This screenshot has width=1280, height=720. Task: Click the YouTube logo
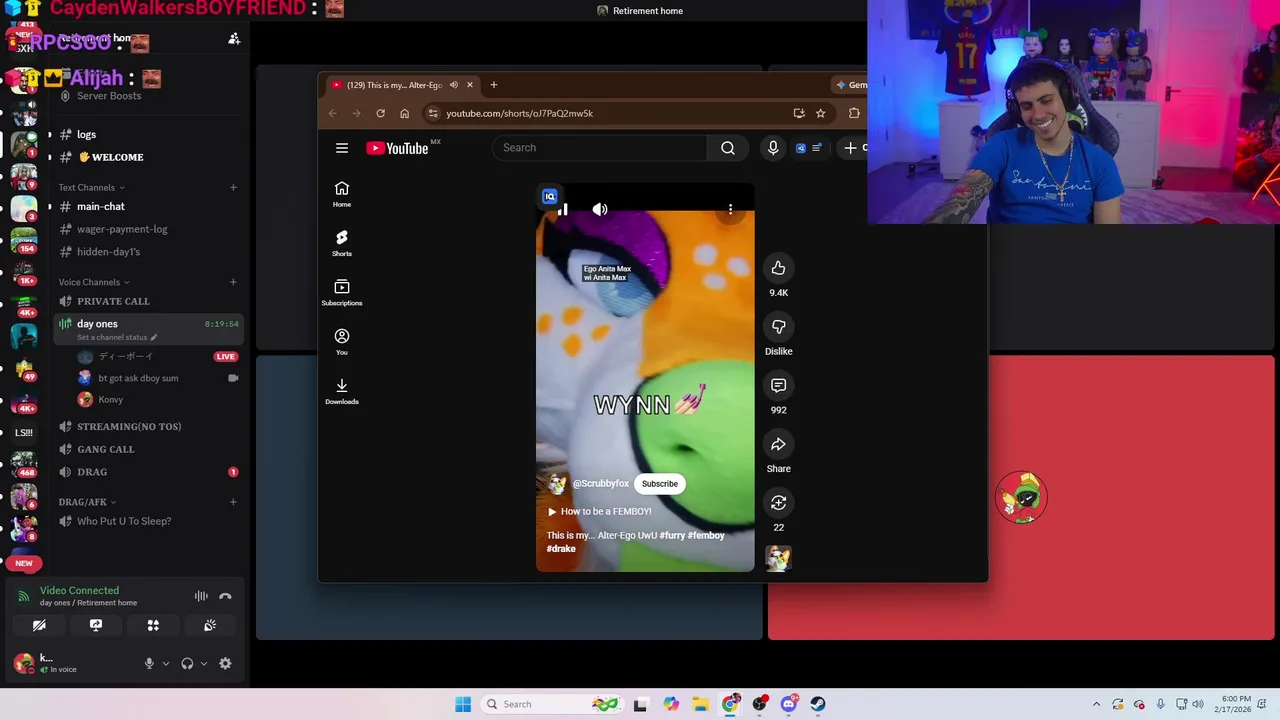click(398, 148)
